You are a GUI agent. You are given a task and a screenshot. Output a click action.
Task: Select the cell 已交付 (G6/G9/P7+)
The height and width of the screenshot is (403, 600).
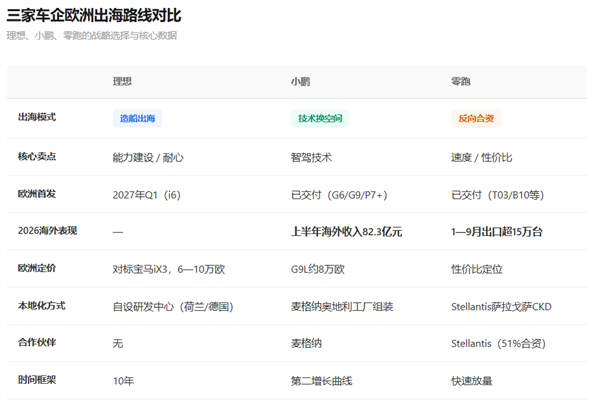(339, 195)
